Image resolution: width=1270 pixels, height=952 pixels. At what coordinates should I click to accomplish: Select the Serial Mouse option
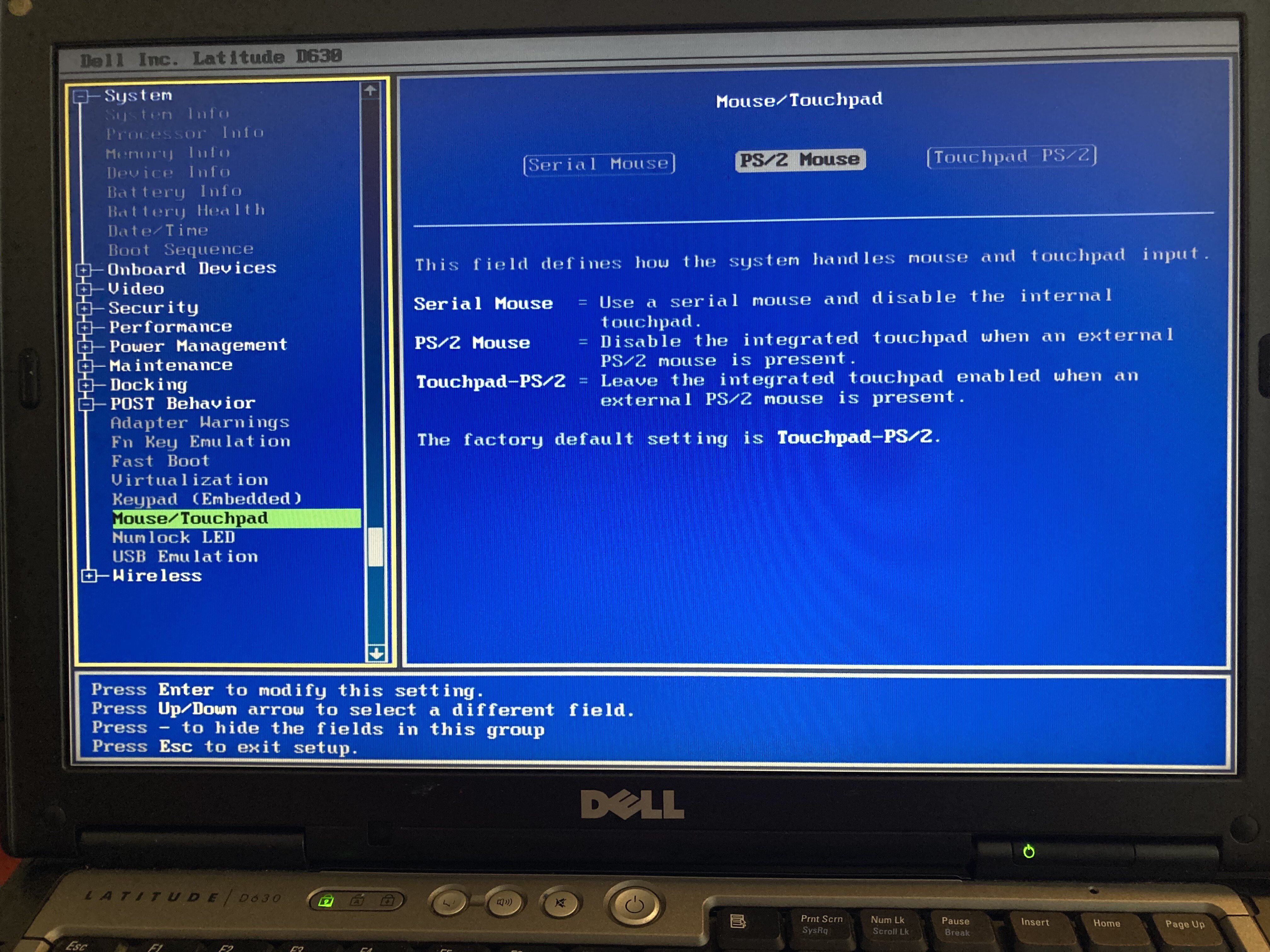click(x=599, y=164)
